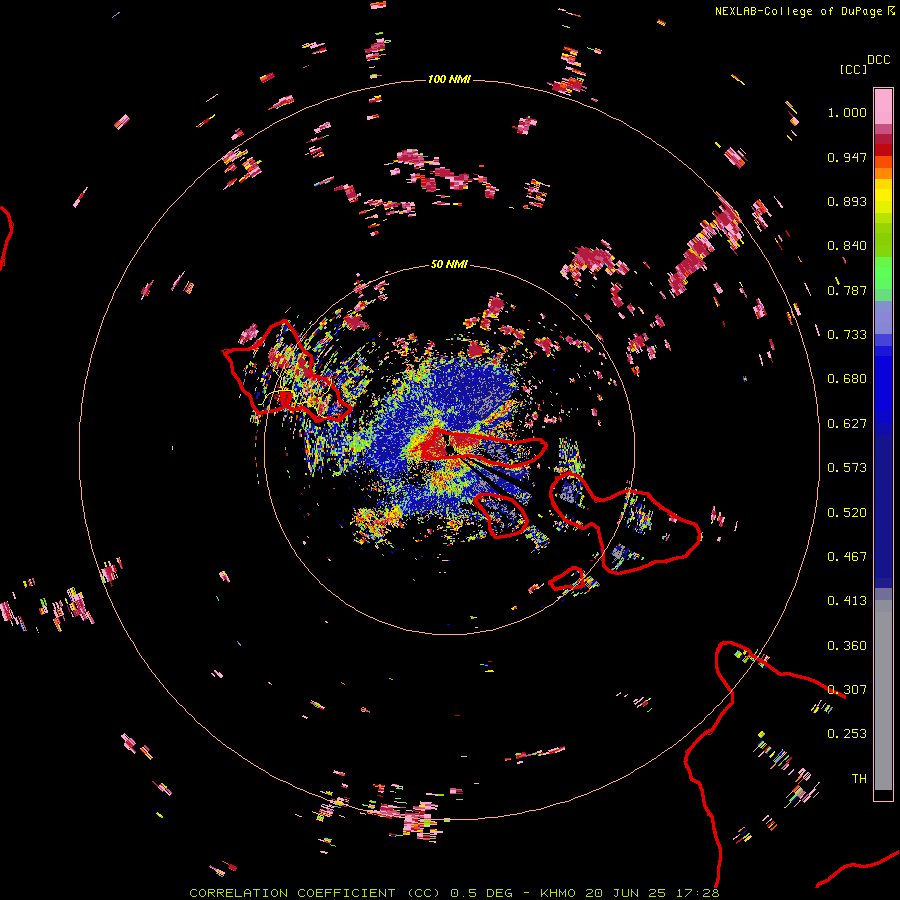Viewport: 900px width, 900px height.
Task: Click the DCC label above the color scale
Action: (x=878, y=60)
